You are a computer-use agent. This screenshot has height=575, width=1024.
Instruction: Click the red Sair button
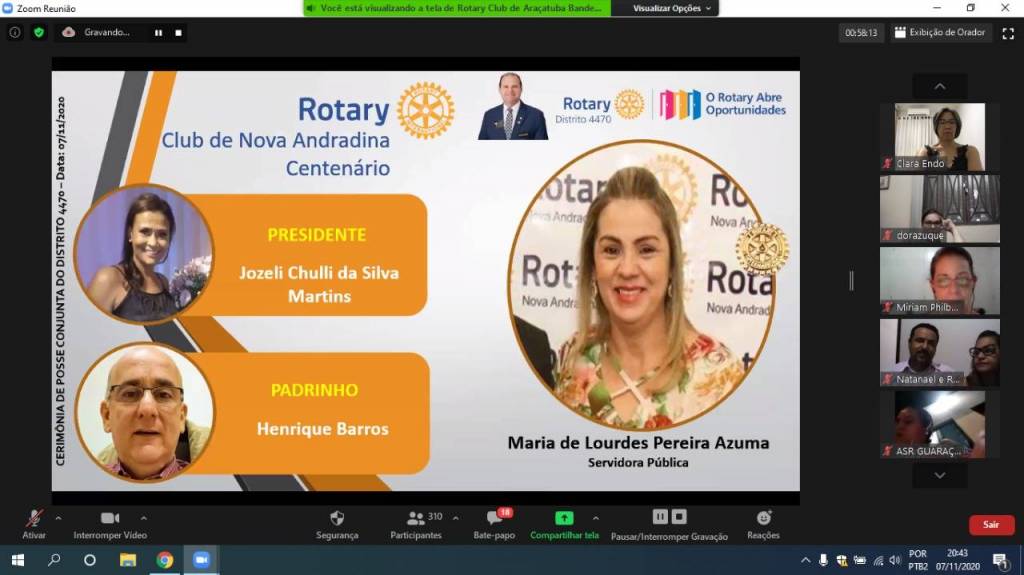point(990,525)
